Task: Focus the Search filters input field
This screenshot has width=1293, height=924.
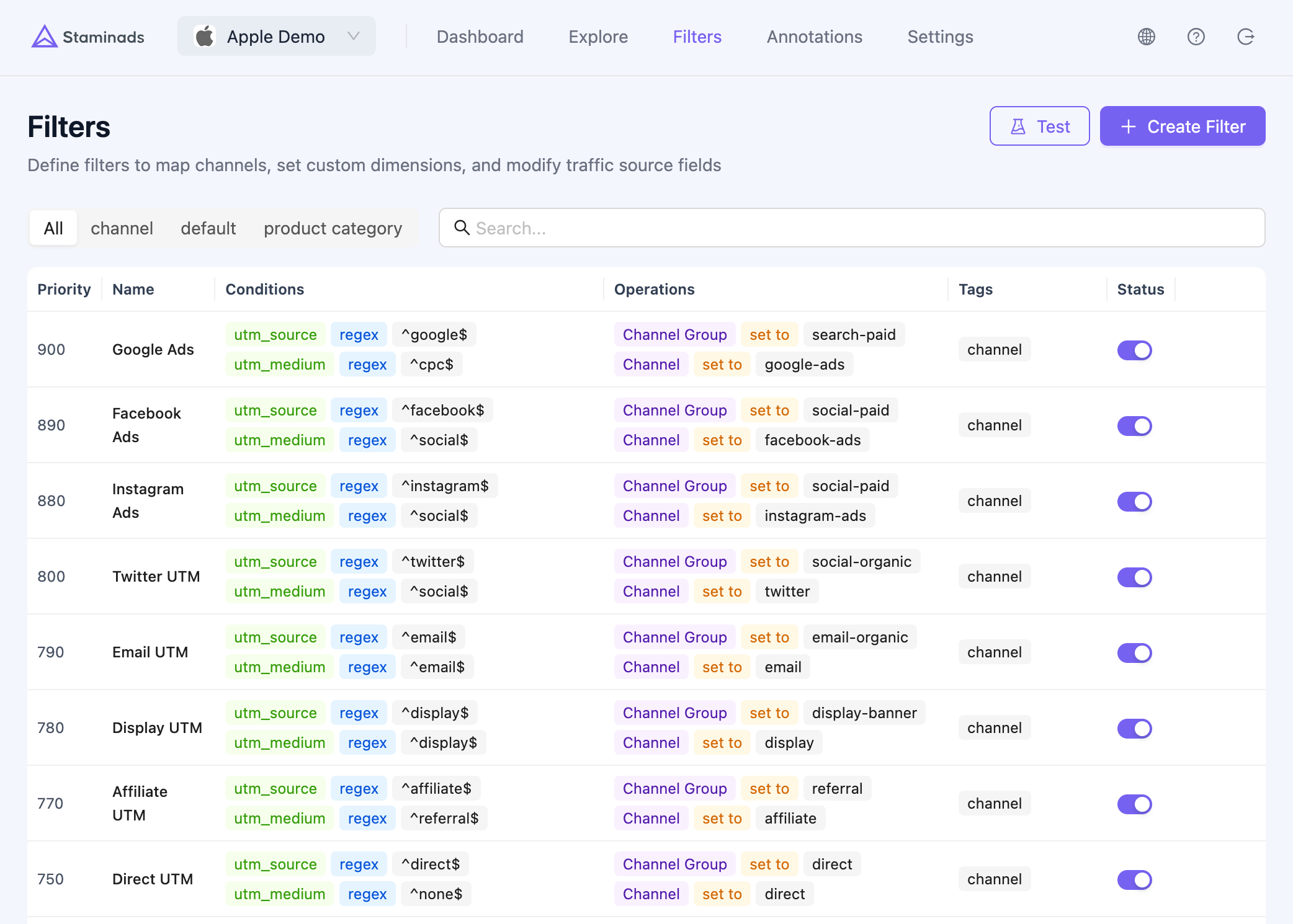Action: [x=852, y=228]
